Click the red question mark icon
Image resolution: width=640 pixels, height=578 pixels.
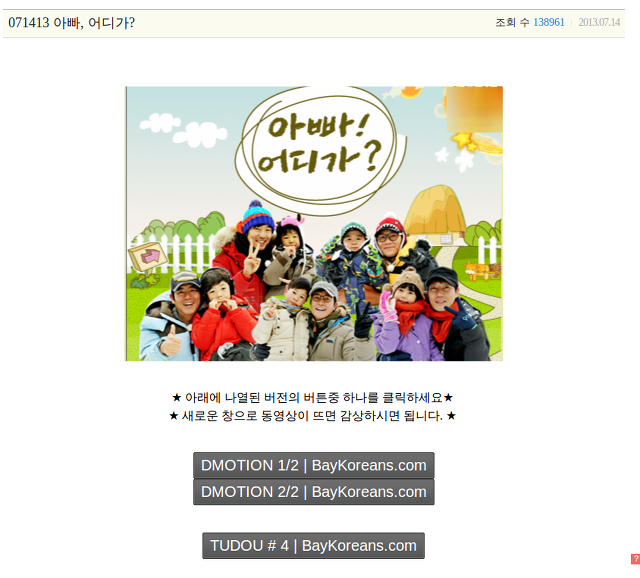[636, 558]
